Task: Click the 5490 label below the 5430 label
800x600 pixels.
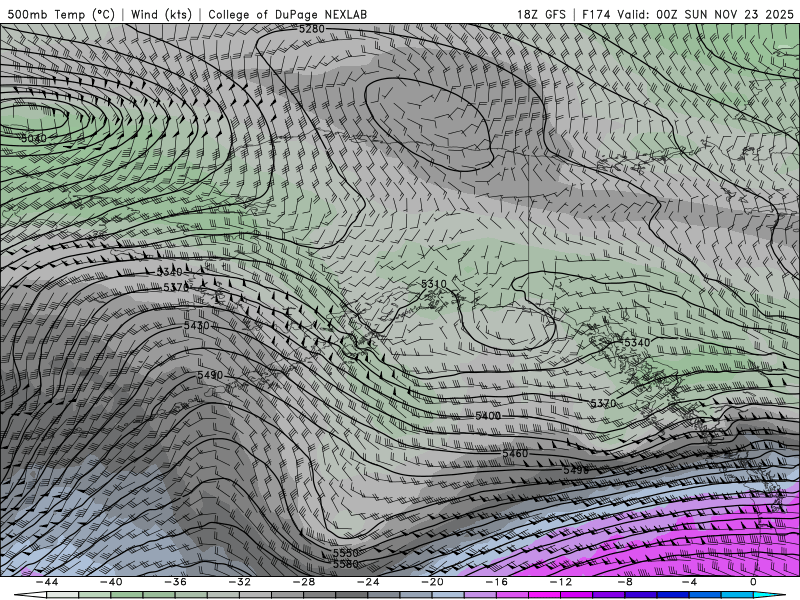Action: 210,376
